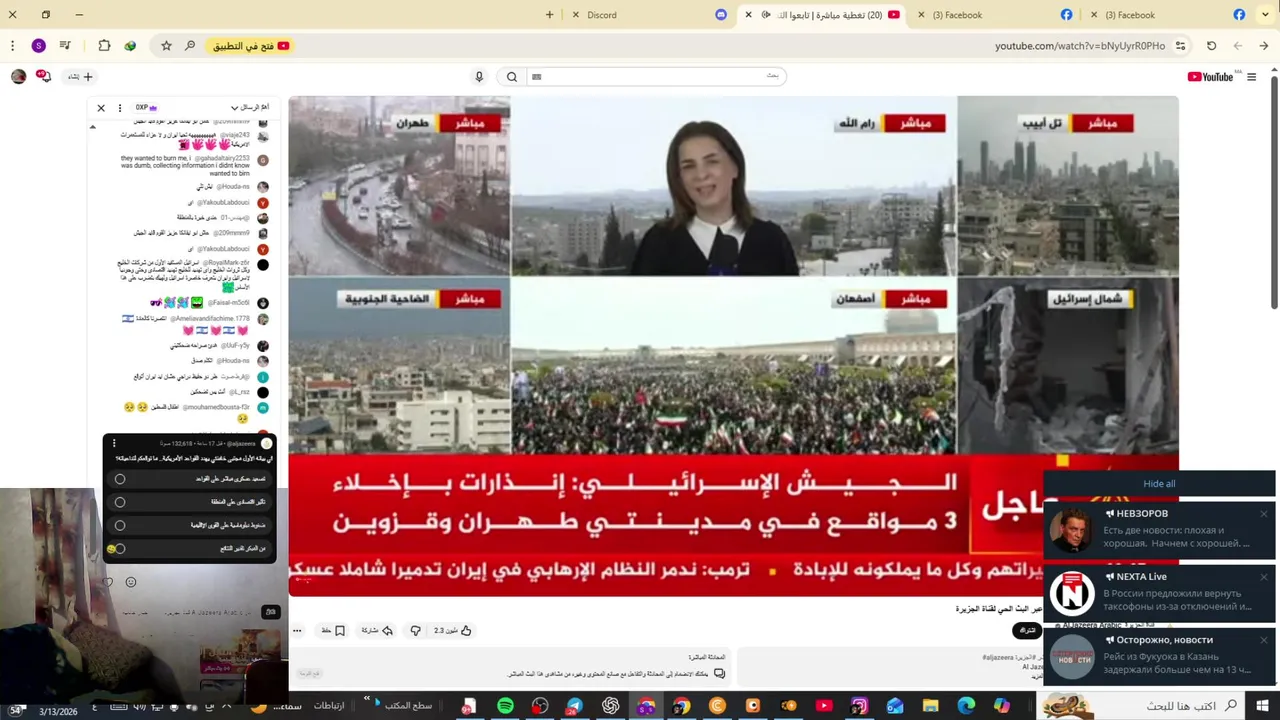
Task: Send a heart reaction in chat
Action: (x=108, y=582)
